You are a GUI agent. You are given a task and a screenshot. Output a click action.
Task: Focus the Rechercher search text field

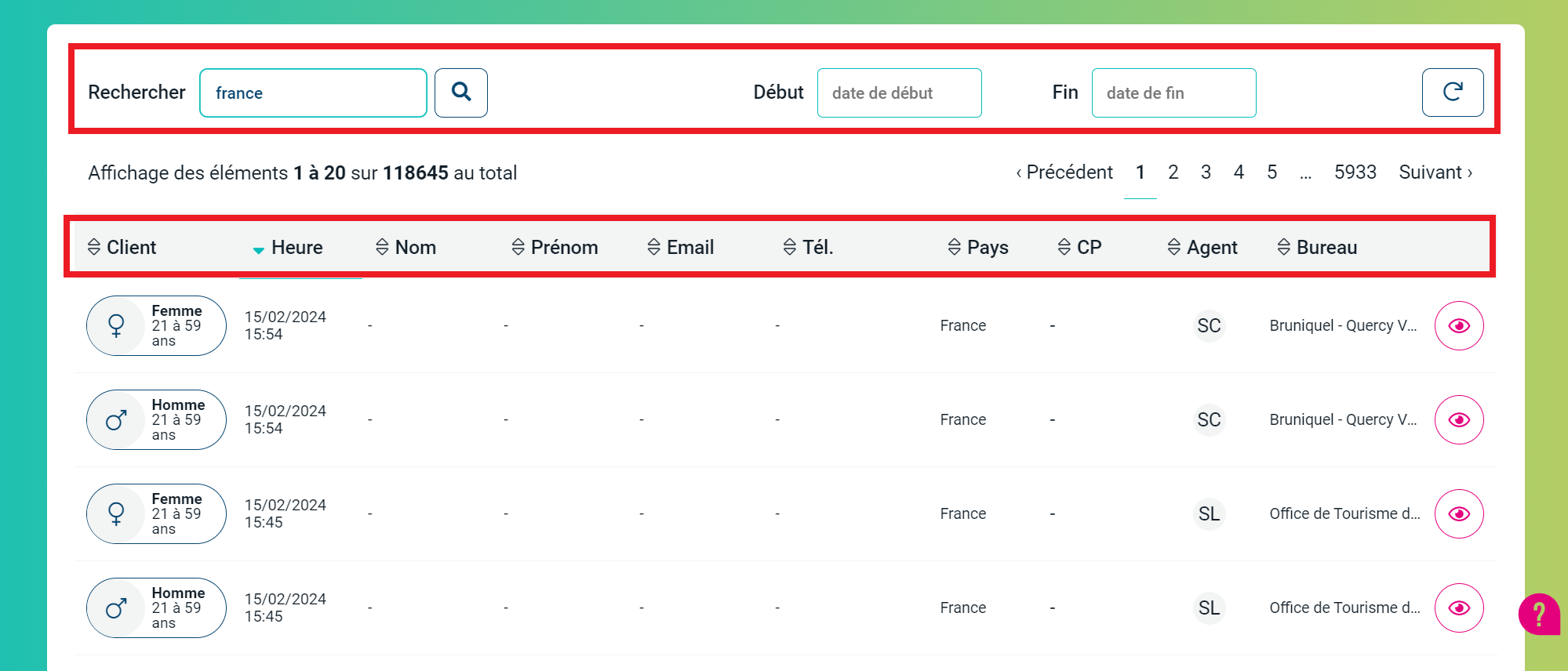coord(313,92)
